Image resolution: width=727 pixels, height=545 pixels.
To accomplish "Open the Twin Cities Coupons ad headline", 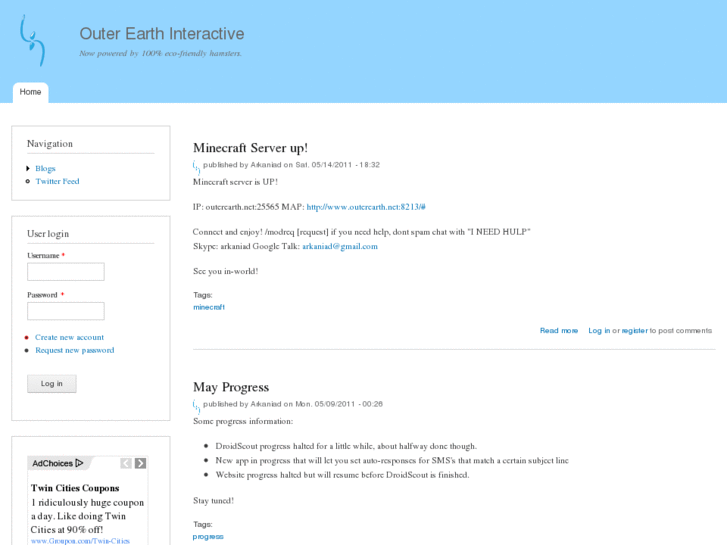I will 75,488.
